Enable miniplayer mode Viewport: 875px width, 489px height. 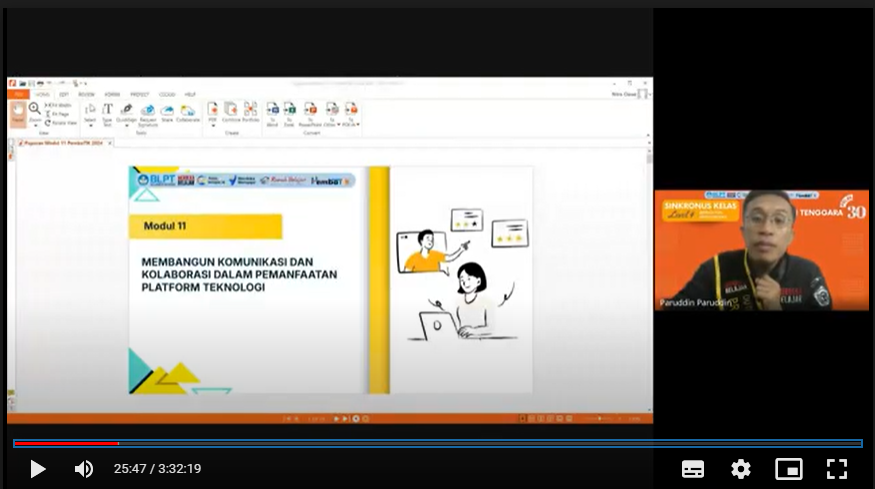click(x=789, y=469)
